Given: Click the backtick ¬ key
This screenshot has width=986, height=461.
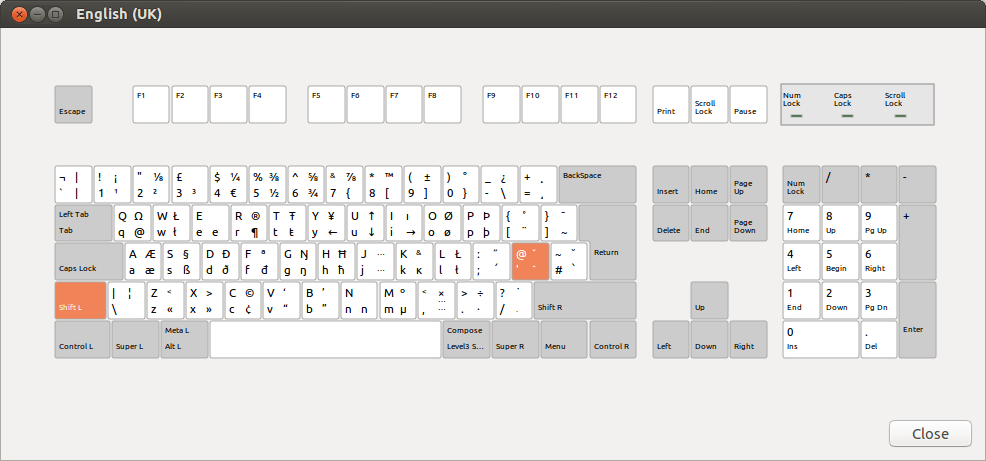Looking at the screenshot, I should 73,184.
